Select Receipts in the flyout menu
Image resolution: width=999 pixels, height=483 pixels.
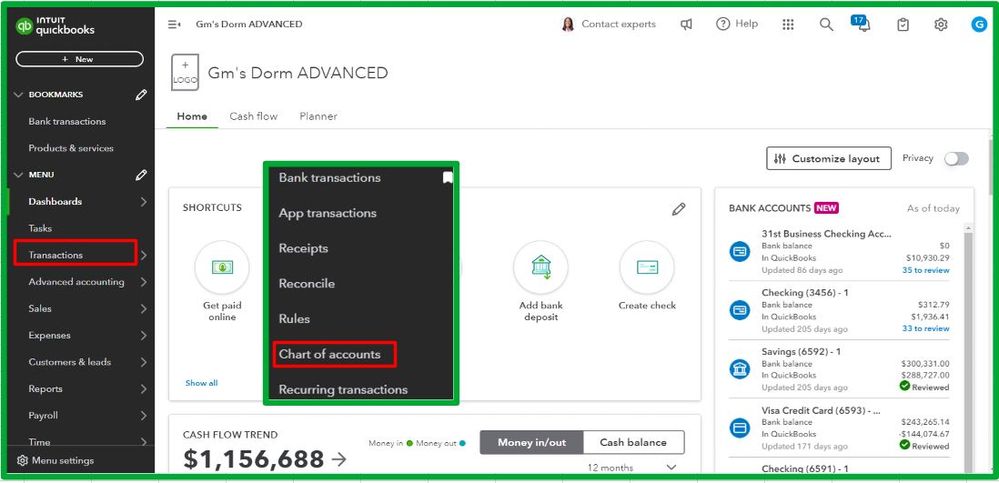[303, 249]
